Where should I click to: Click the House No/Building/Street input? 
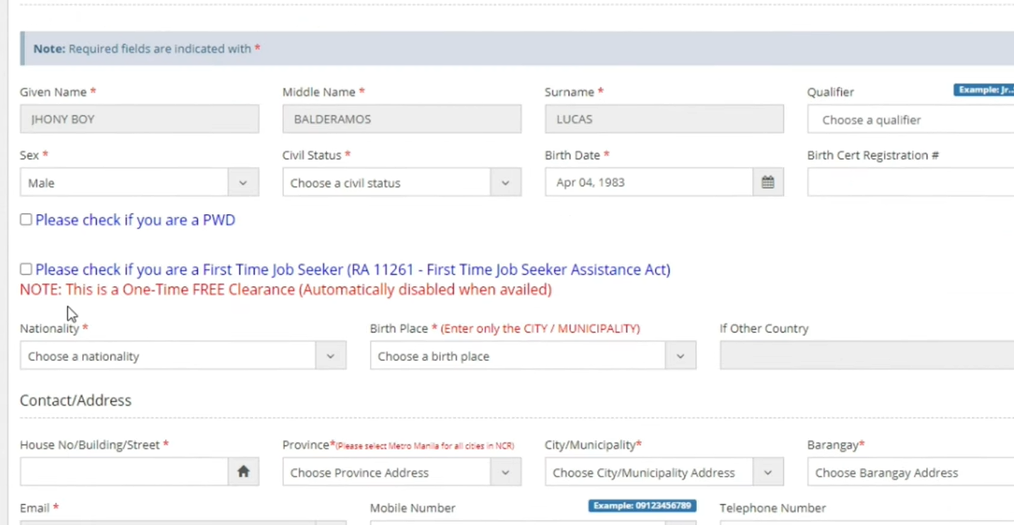coord(124,472)
